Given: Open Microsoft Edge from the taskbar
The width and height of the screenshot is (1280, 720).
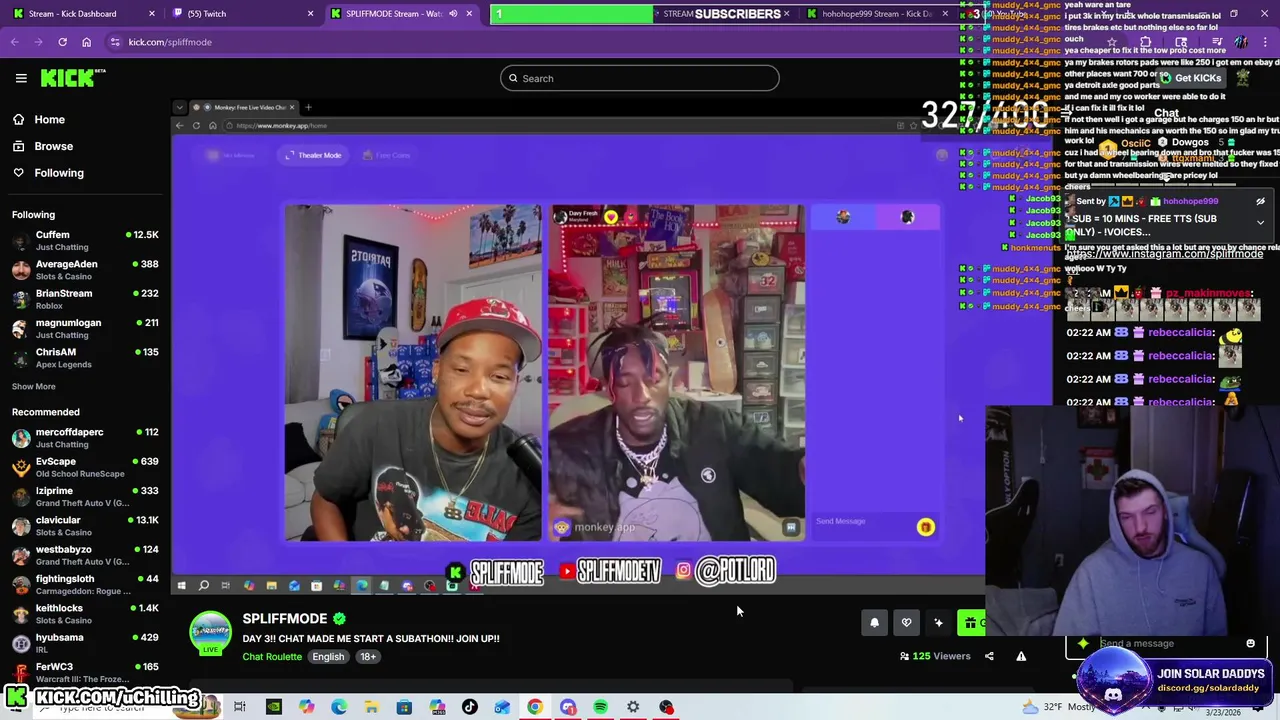Looking at the screenshot, I should click(x=339, y=707).
